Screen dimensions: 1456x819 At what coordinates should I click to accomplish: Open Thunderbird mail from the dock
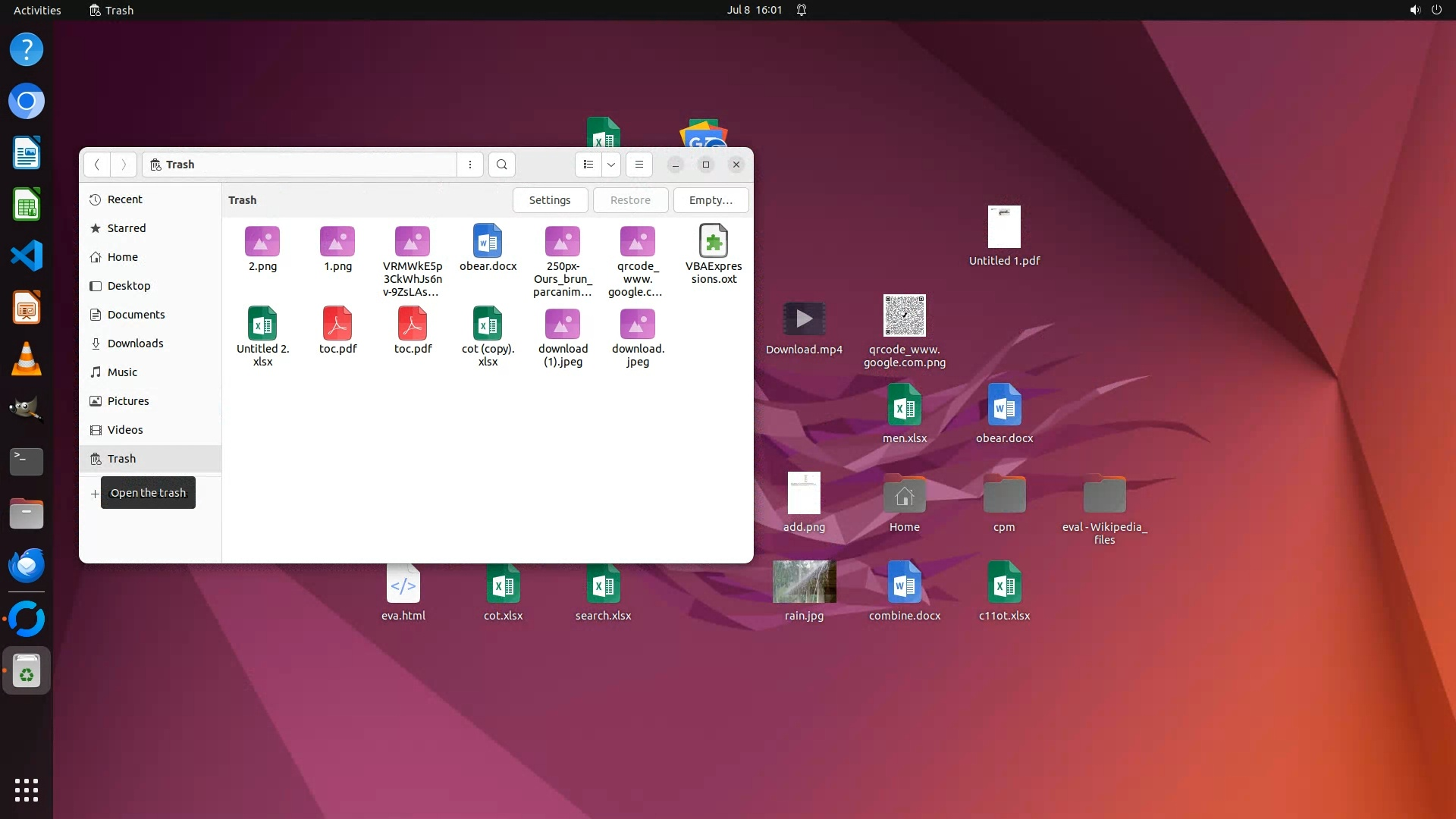pos(27,566)
